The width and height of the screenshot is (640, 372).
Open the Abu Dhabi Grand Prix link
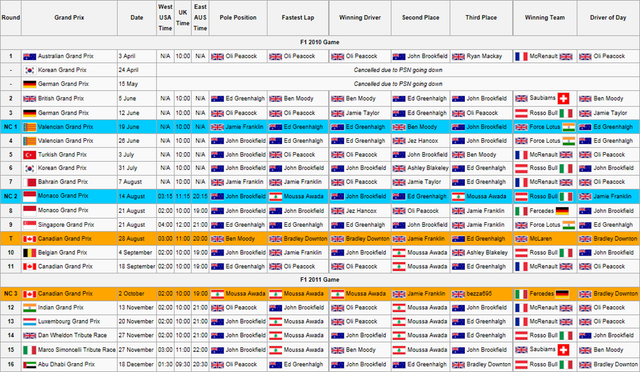66,364
